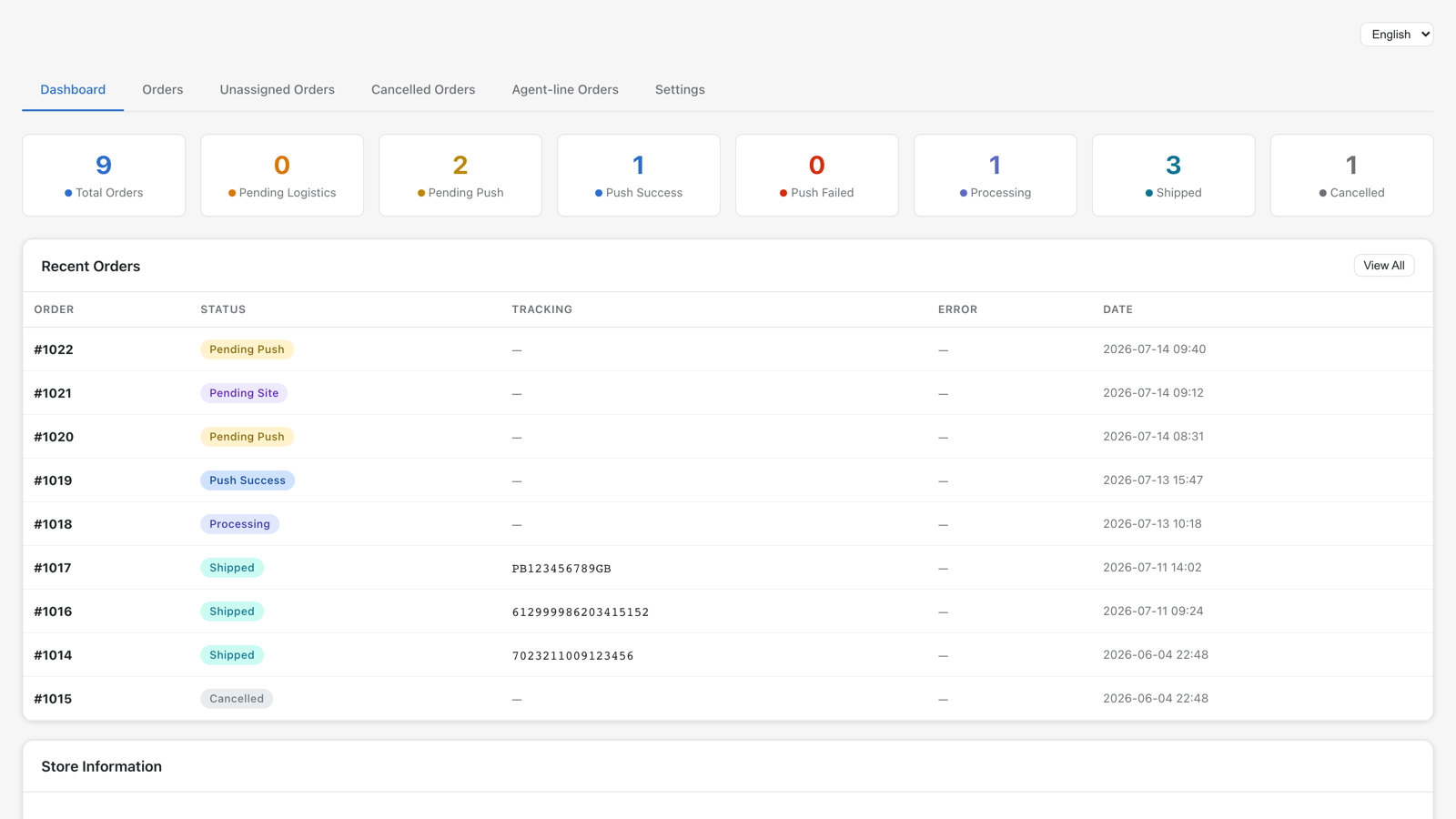
Task: Click order number #1018
Action: 53,524
